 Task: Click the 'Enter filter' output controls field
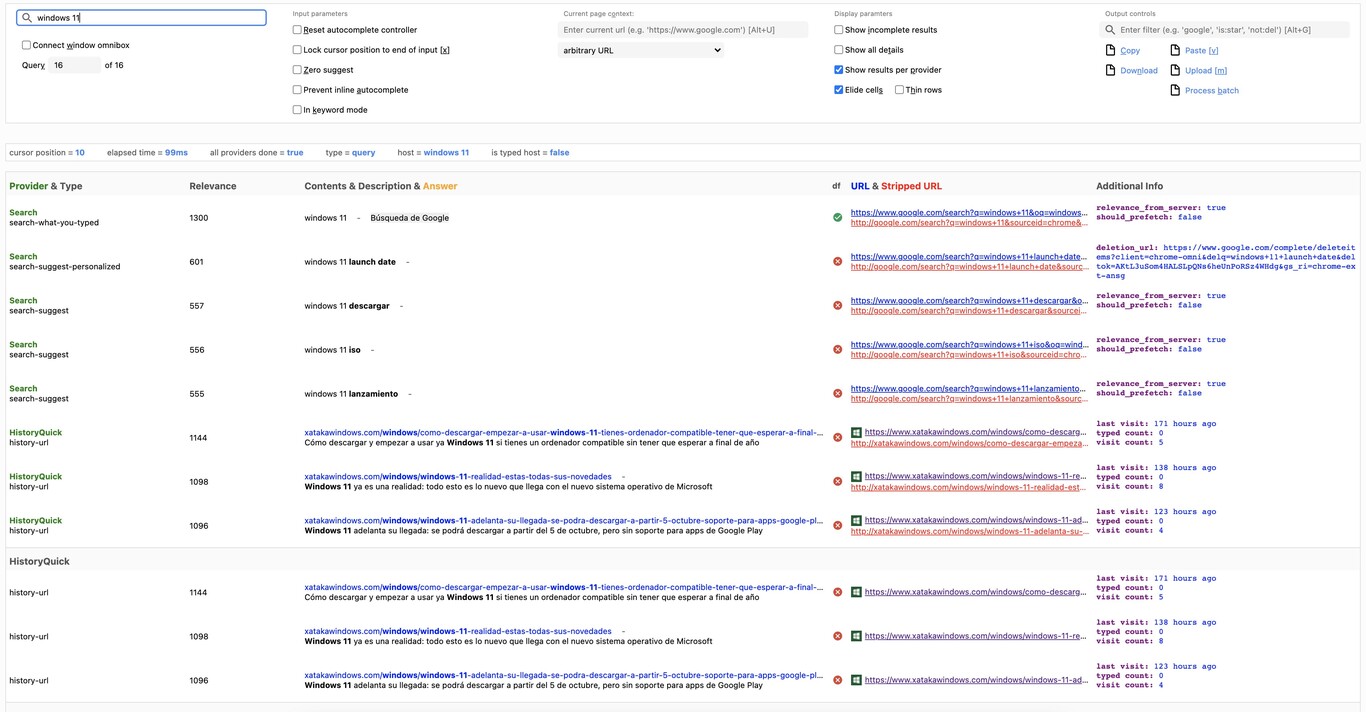[1225, 30]
